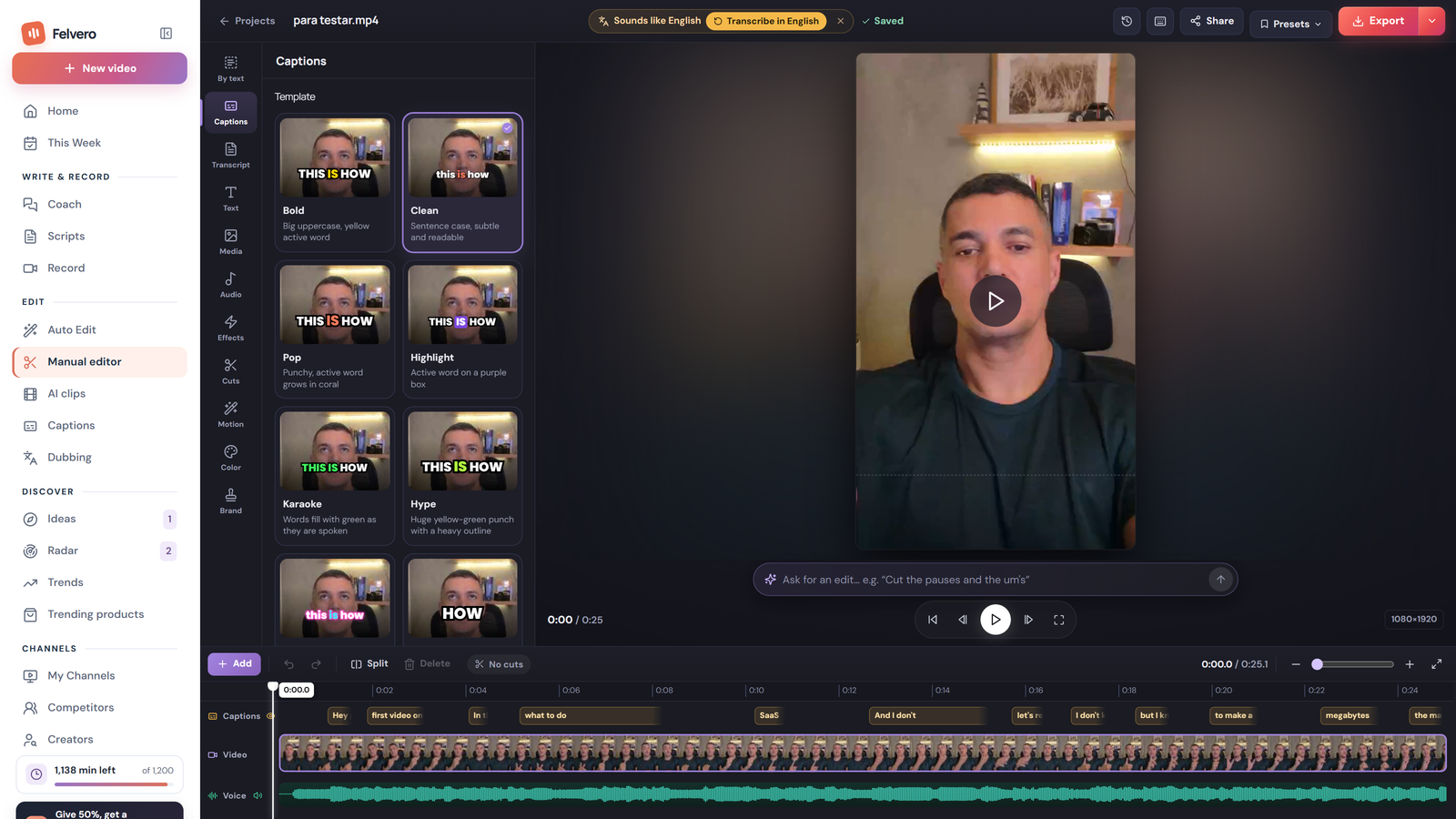Select the Karaoke caption template
The height and width of the screenshot is (819, 1456).
coord(335,476)
